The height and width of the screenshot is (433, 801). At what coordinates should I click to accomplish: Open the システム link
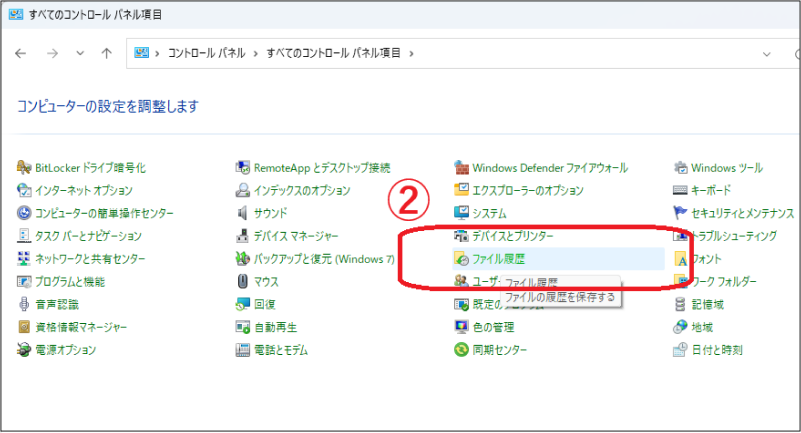click(x=489, y=213)
